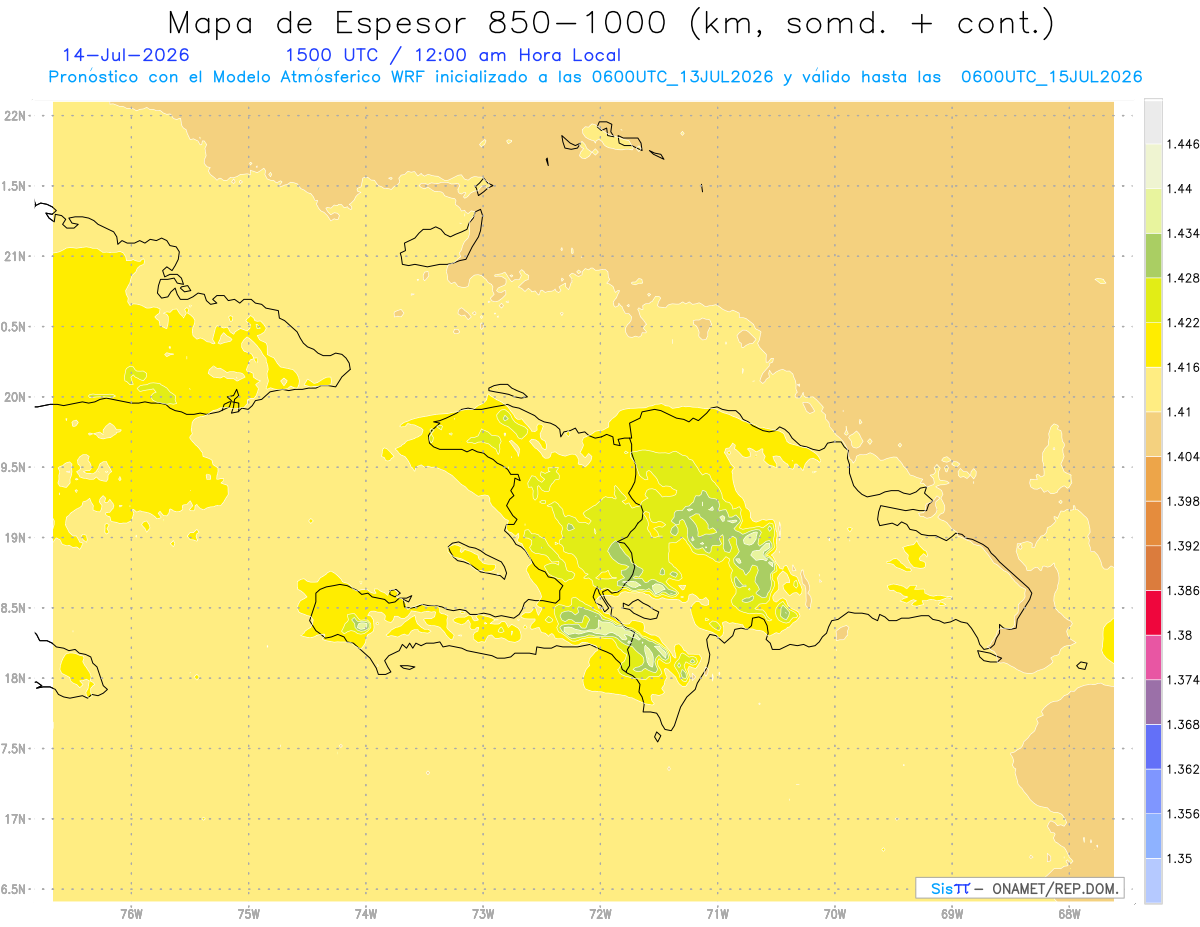Image resolution: width=1200 pixels, height=927 pixels.
Task: Click the '9.5N' latitude tick label
Action: pos(15,468)
